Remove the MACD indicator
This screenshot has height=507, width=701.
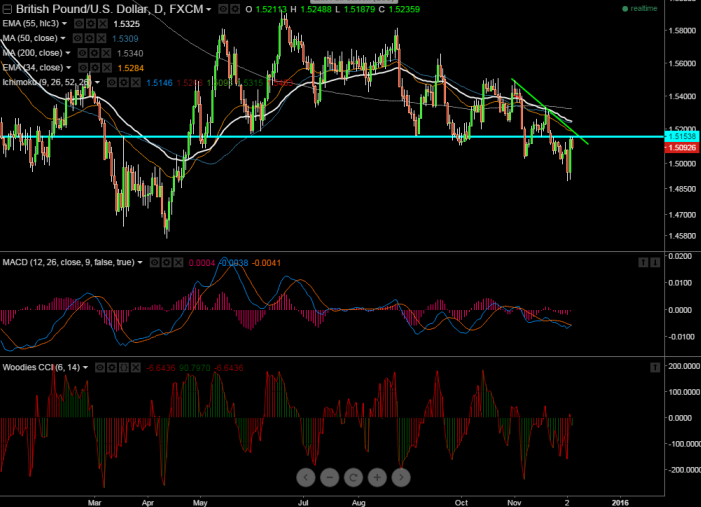[178, 262]
